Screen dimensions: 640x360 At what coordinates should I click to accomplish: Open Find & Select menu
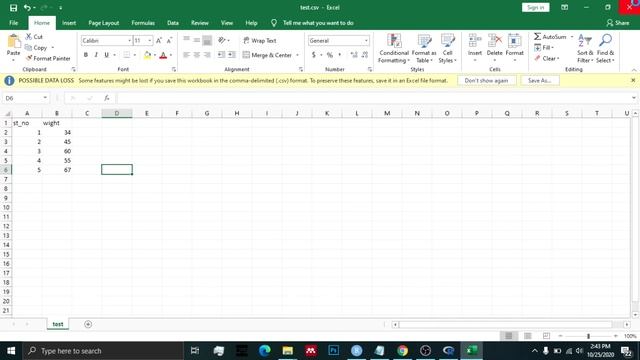pos(605,49)
